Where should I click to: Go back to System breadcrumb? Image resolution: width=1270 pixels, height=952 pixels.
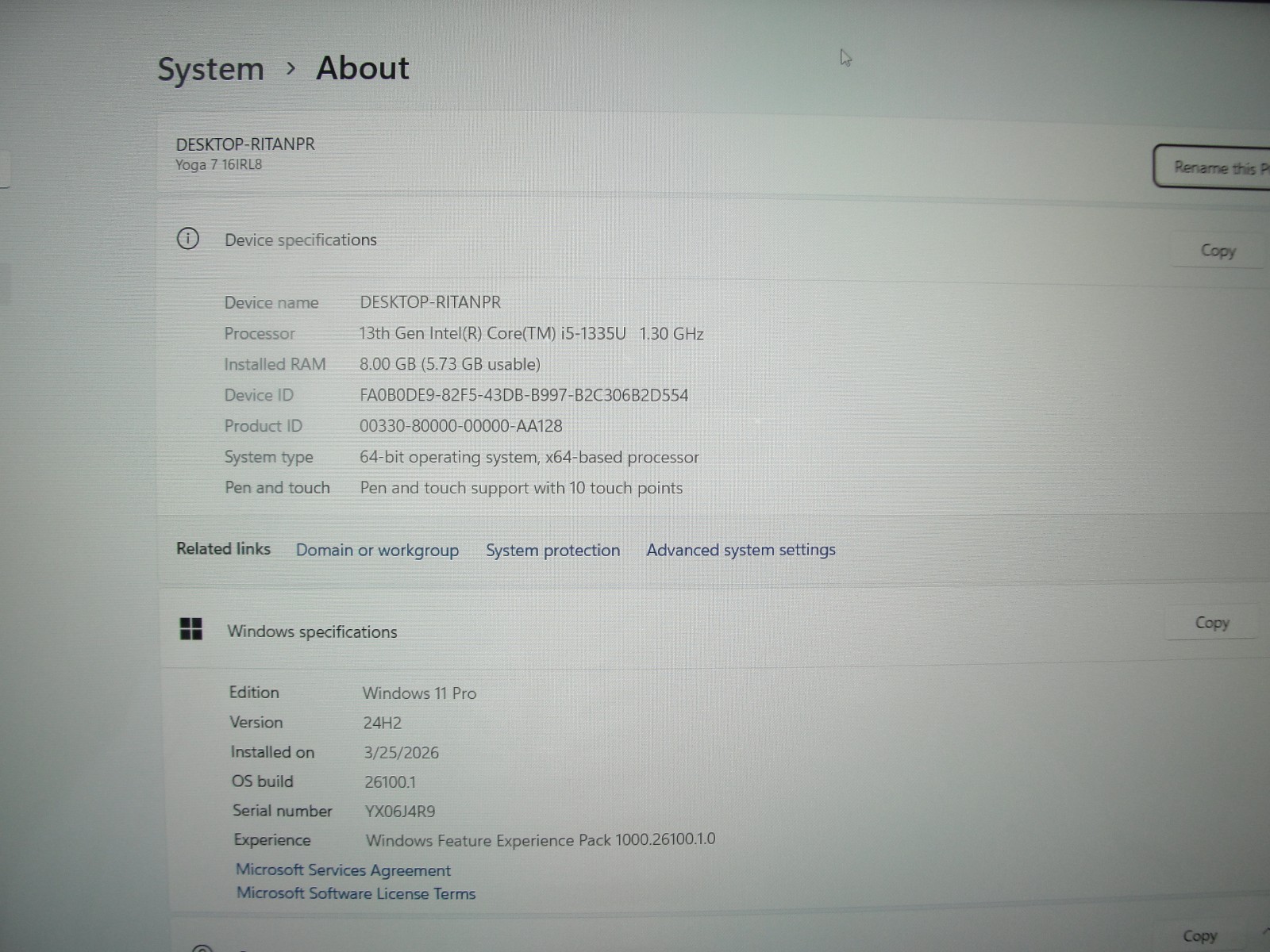coord(210,69)
